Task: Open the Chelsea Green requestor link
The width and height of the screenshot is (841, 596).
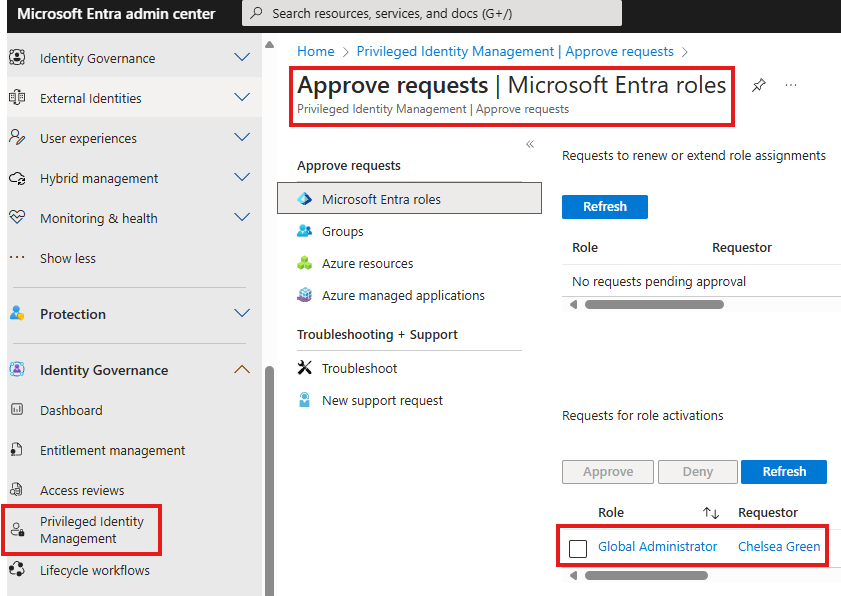Action: point(779,546)
